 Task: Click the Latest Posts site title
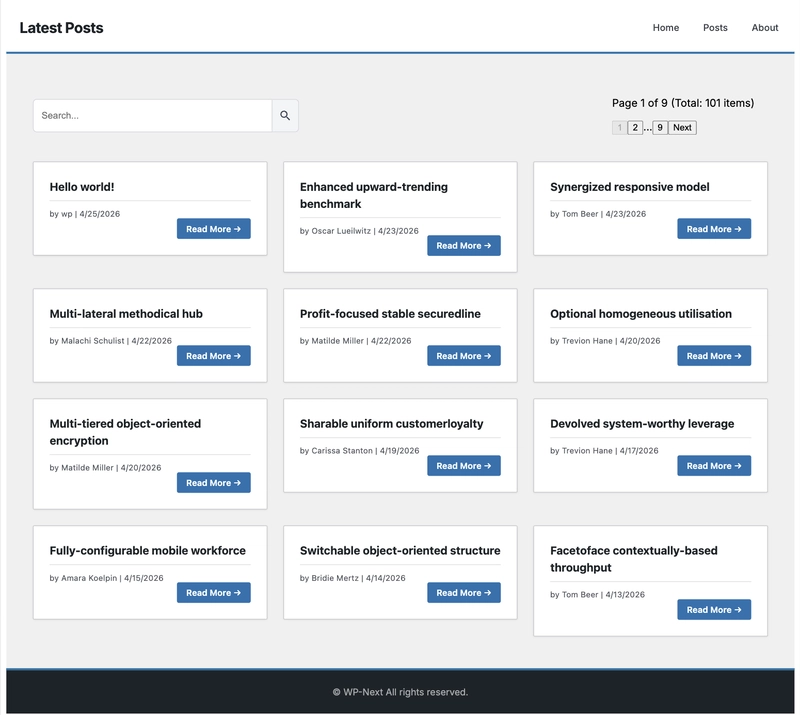pyautogui.click(x=61, y=28)
